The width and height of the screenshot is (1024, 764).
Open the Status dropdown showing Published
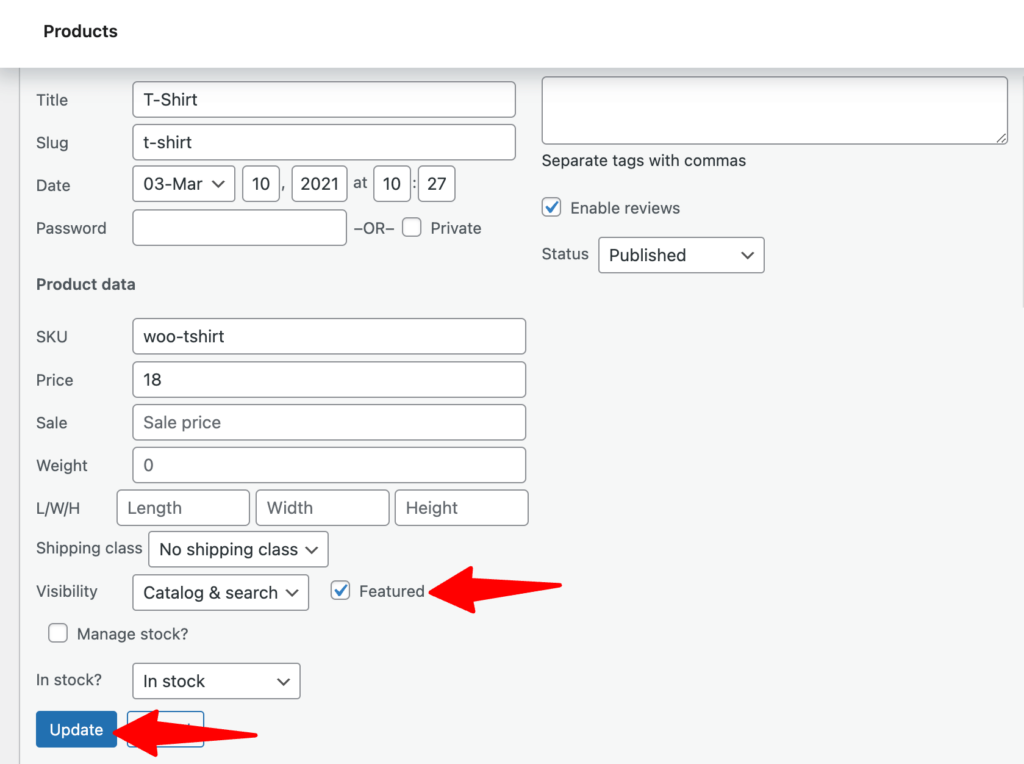(681, 255)
